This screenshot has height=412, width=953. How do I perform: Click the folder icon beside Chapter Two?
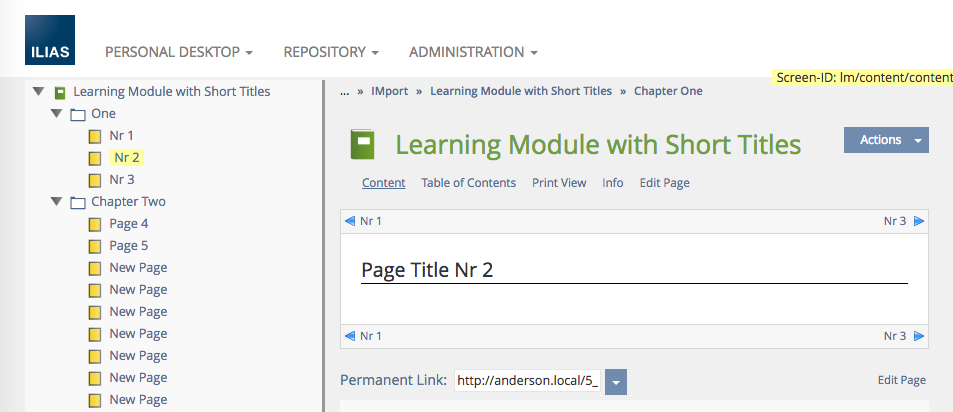pyautogui.click(x=77, y=202)
